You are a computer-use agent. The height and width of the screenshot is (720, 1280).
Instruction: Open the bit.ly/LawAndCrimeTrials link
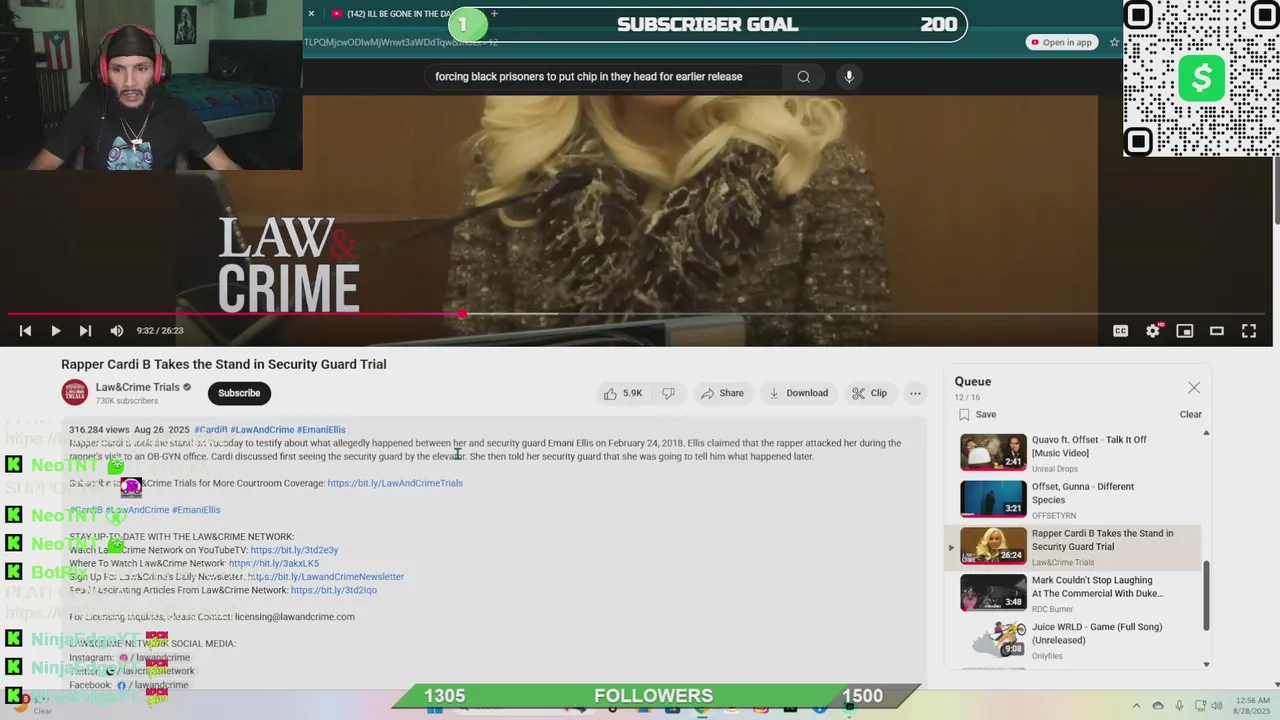tap(395, 483)
